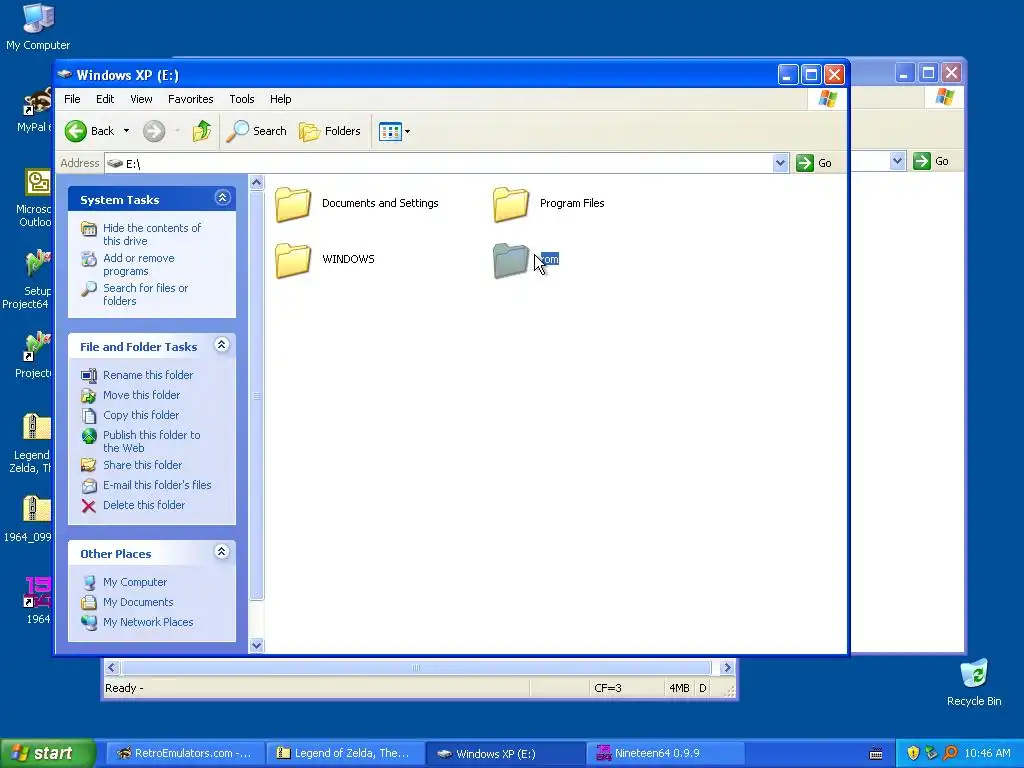Open the View menu
1024x768 pixels.
[141, 99]
